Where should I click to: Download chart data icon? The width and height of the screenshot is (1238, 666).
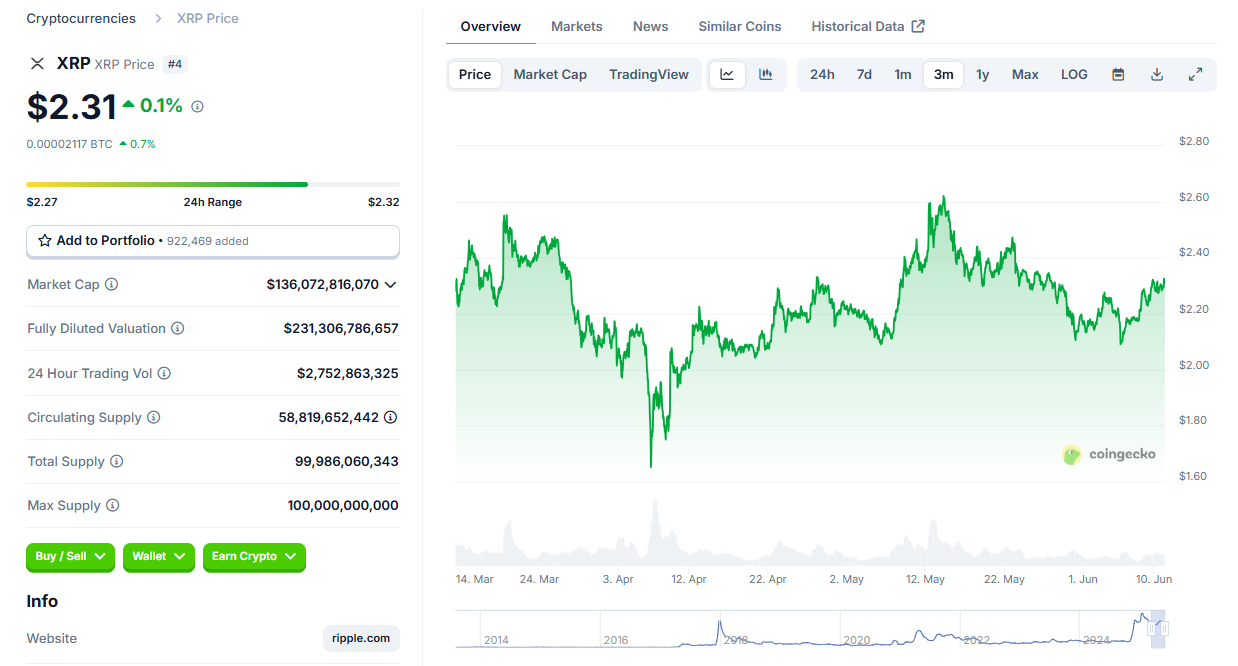tap(1157, 75)
